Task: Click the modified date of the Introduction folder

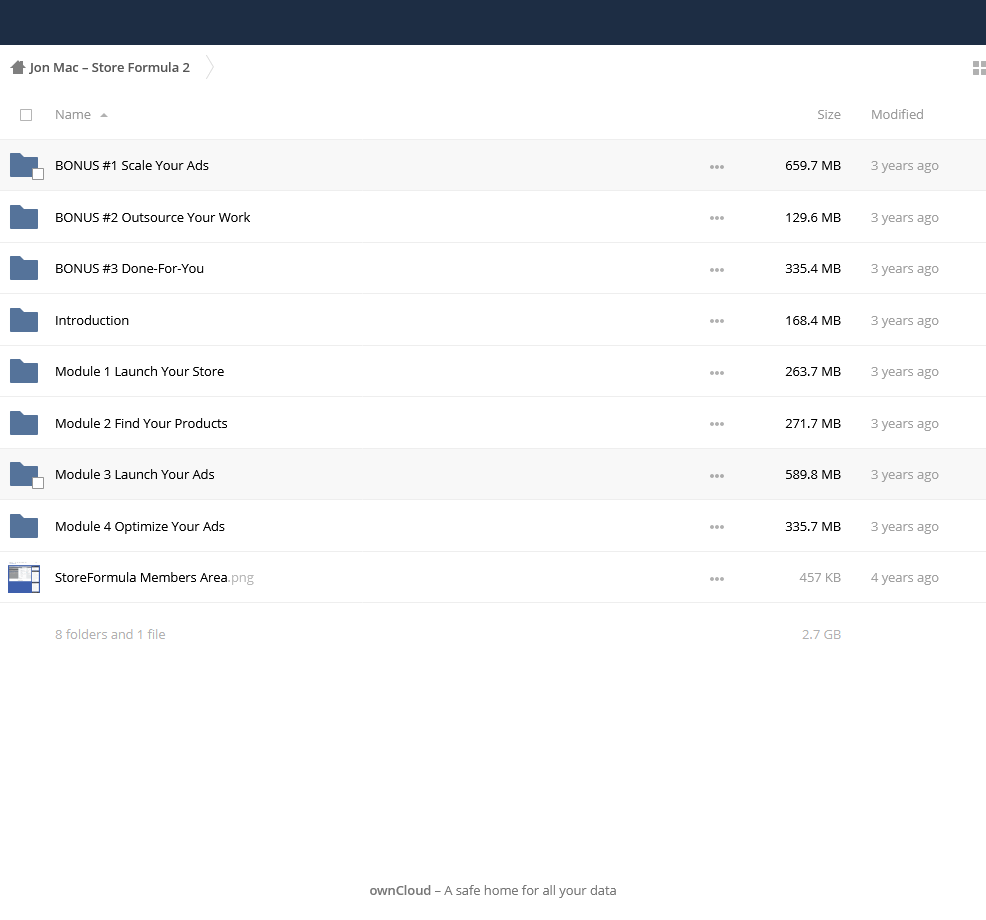Action: pos(904,320)
